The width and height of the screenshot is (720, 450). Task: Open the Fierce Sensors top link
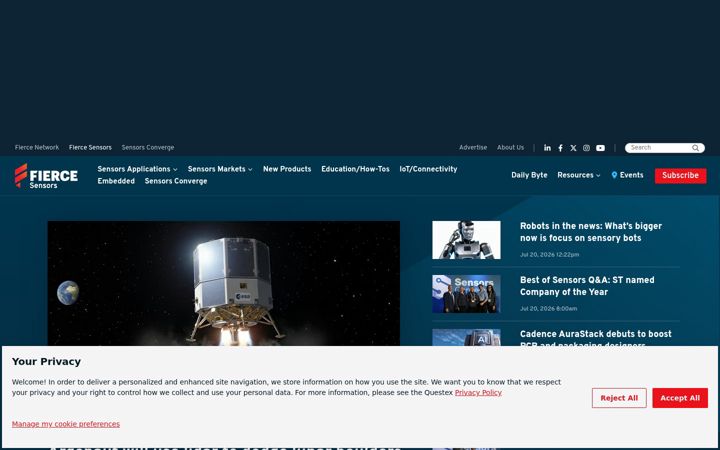click(x=90, y=147)
